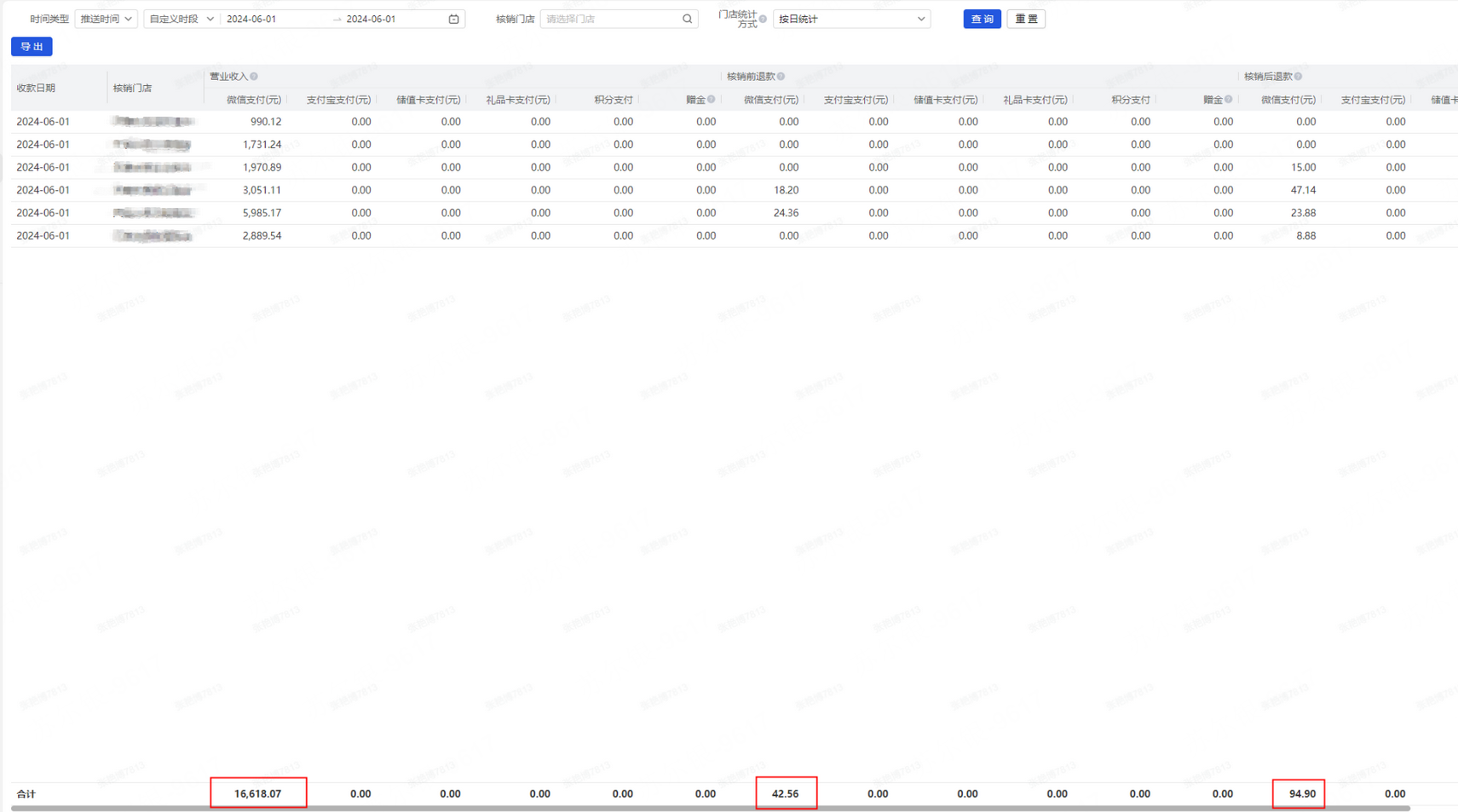The image size is (1458, 812).
Task: Click the 导出 export button
Action: tap(32, 47)
